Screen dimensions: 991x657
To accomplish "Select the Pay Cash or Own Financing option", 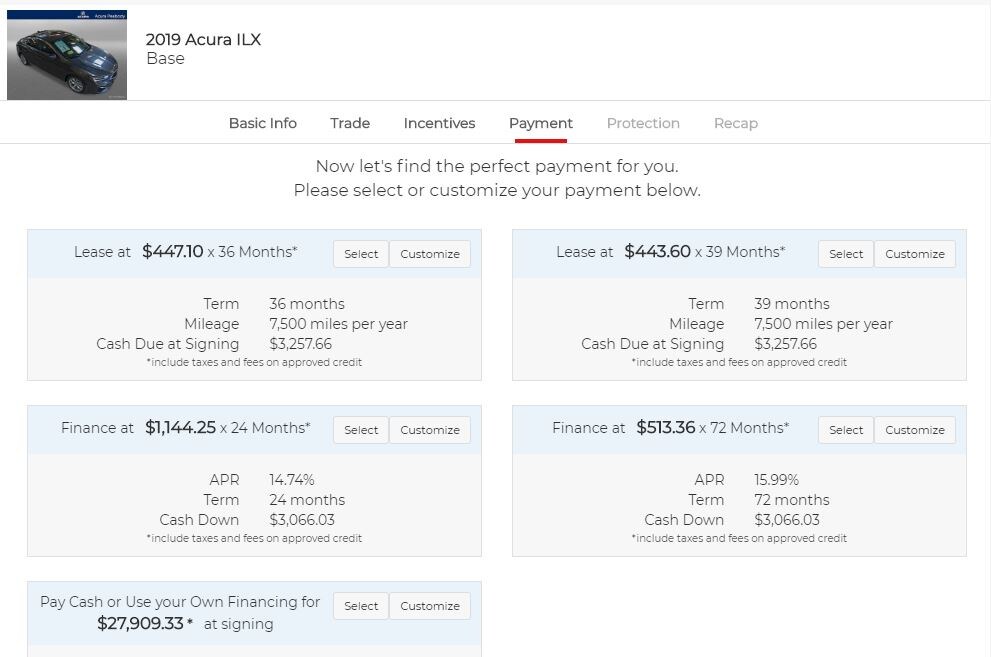I will pos(361,606).
